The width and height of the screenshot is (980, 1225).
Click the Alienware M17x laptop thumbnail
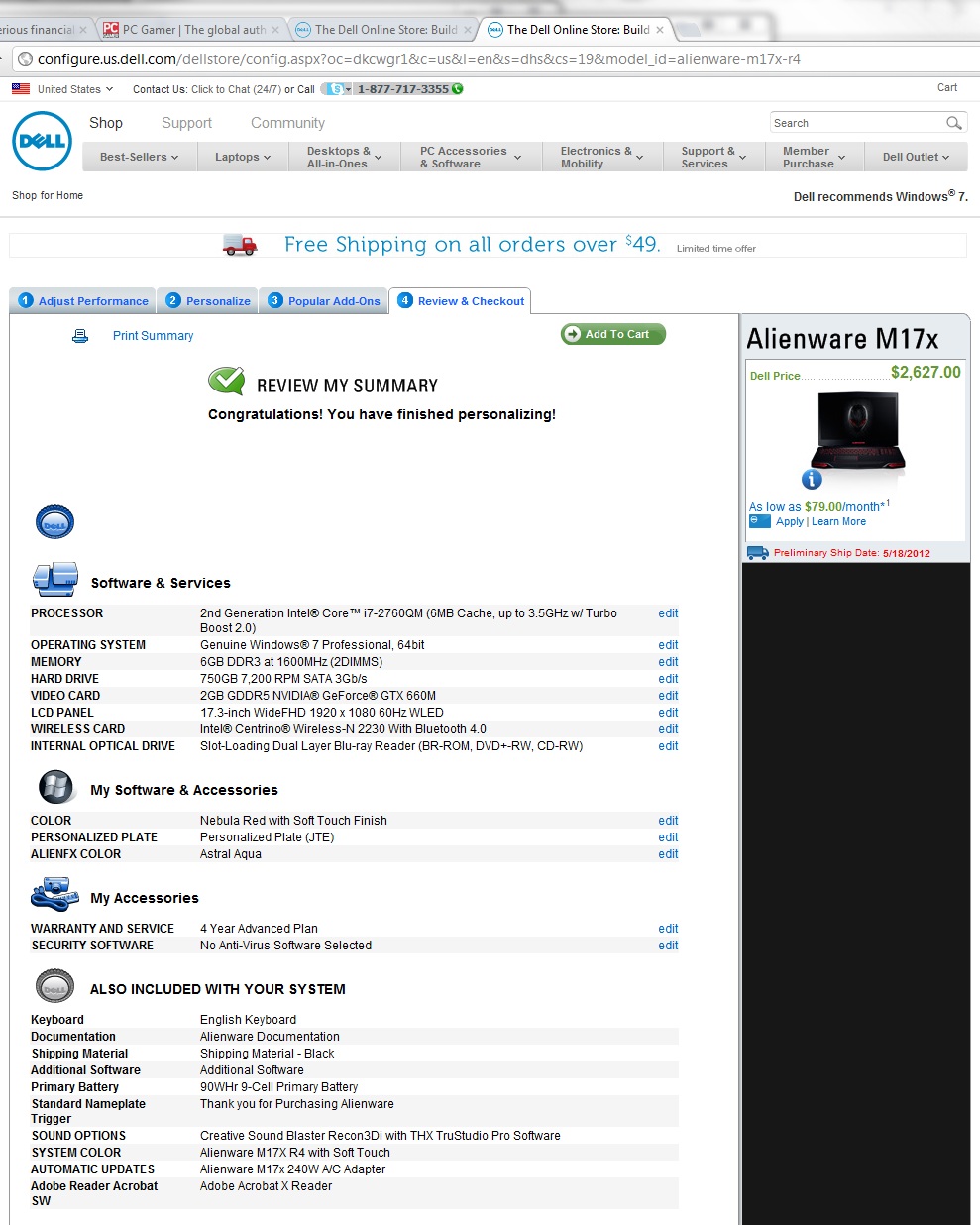[x=858, y=429]
